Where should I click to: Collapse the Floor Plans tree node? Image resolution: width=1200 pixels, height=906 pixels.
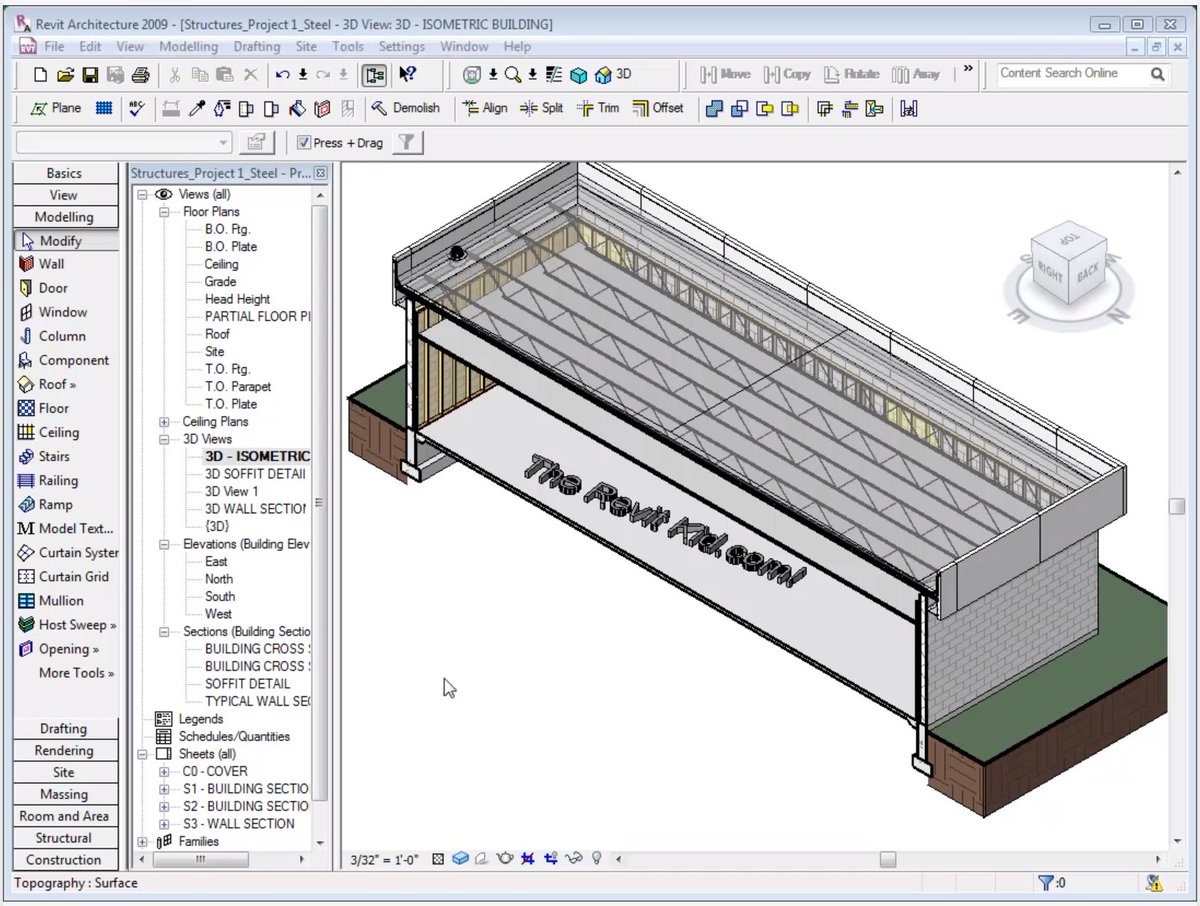click(x=164, y=212)
